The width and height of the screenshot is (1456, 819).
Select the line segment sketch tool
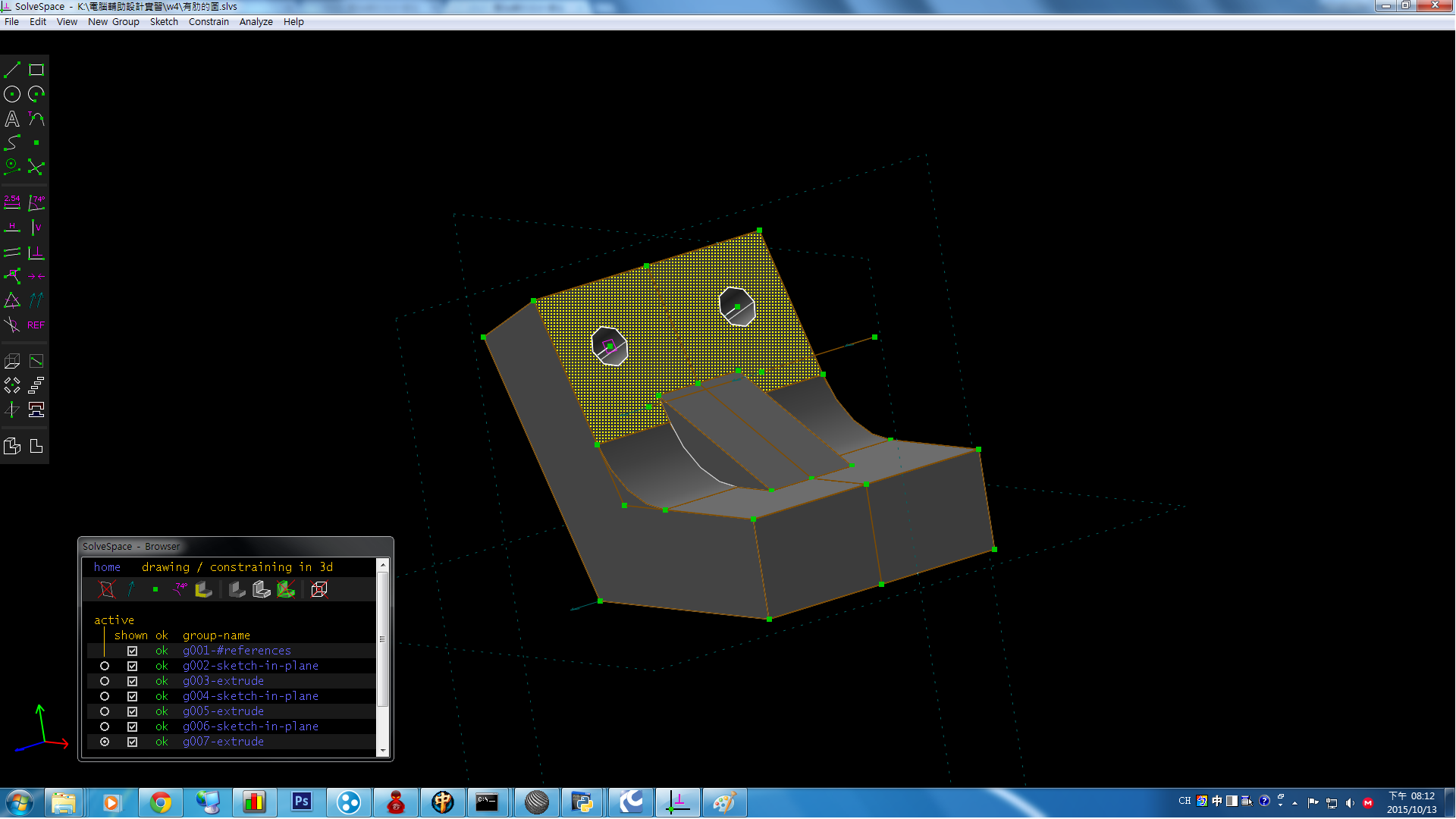pyautogui.click(x=12, y=70)
